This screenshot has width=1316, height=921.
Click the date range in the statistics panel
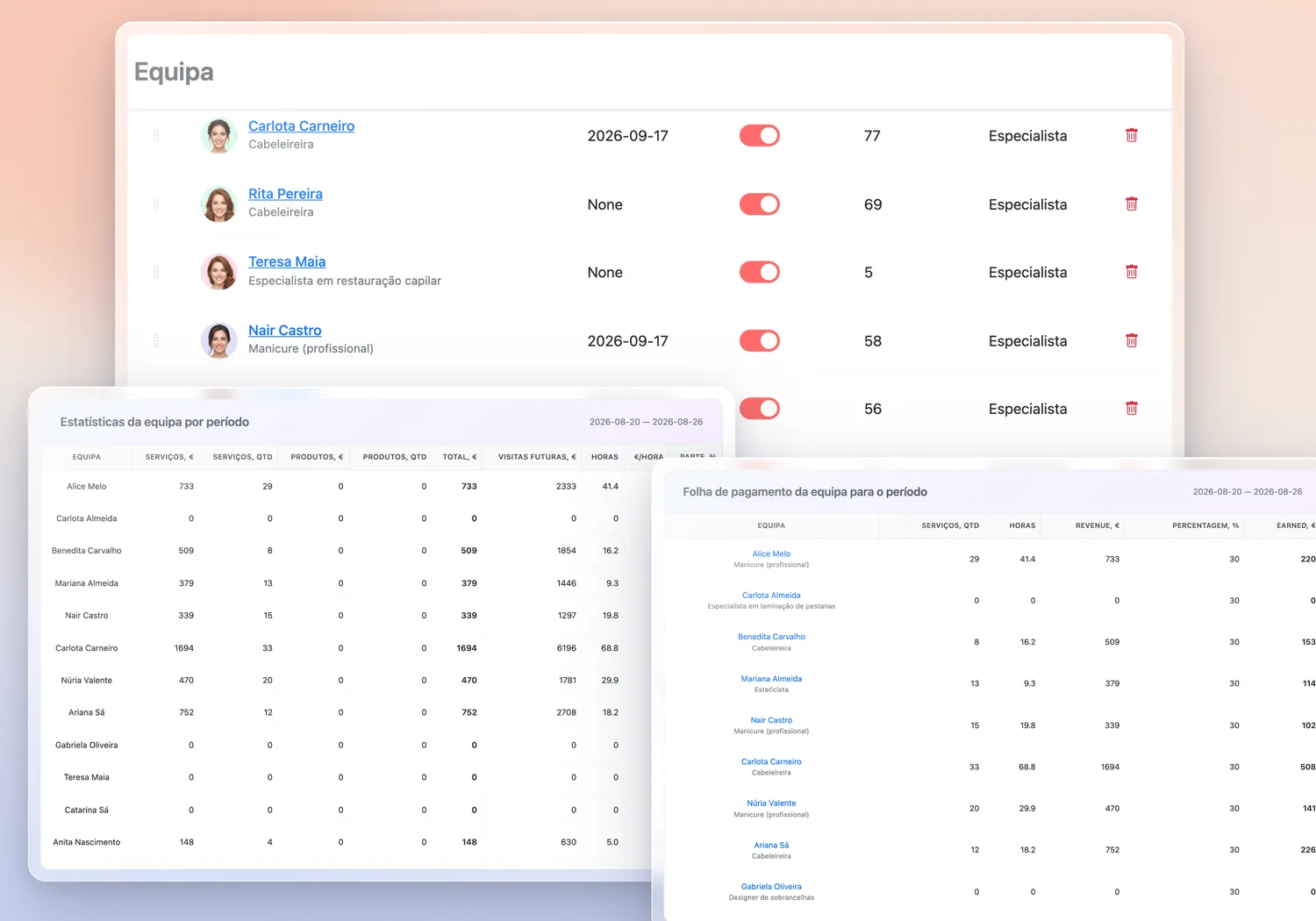(x=646, y=422)
